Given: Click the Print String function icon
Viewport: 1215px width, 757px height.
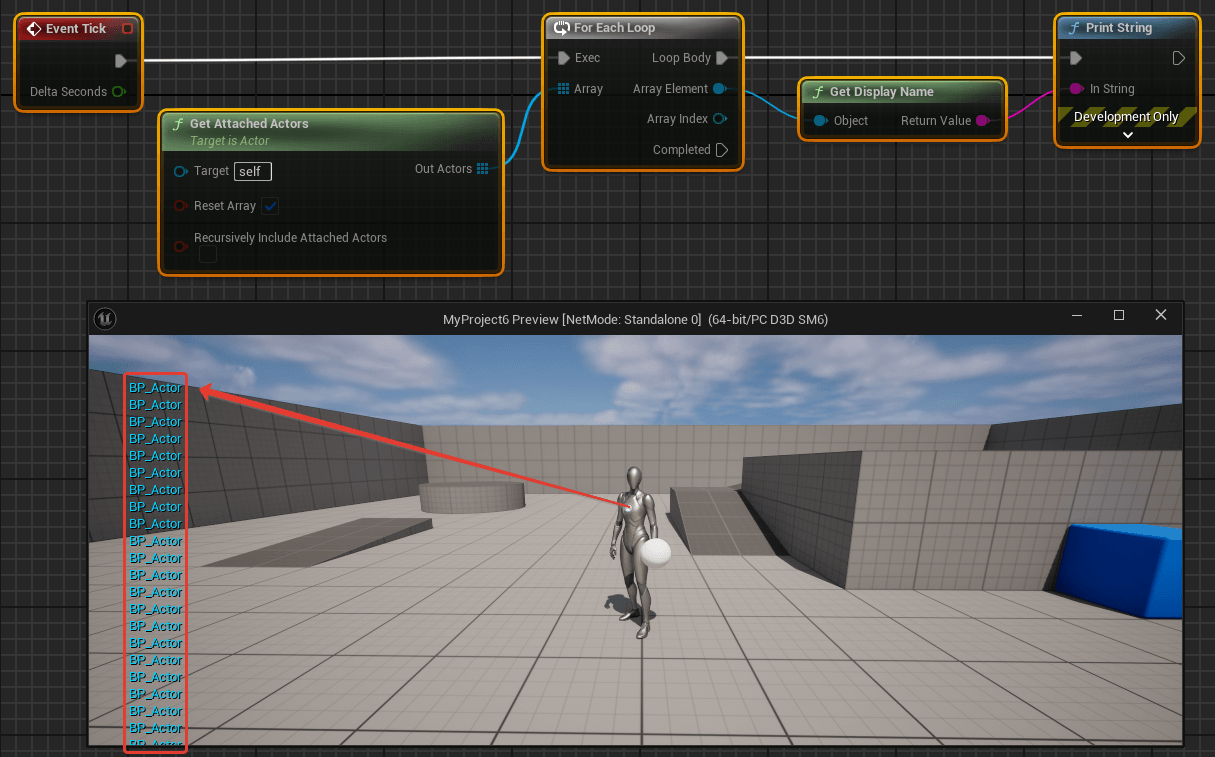Looking at the screenshot, I should tap(1074, 28).
